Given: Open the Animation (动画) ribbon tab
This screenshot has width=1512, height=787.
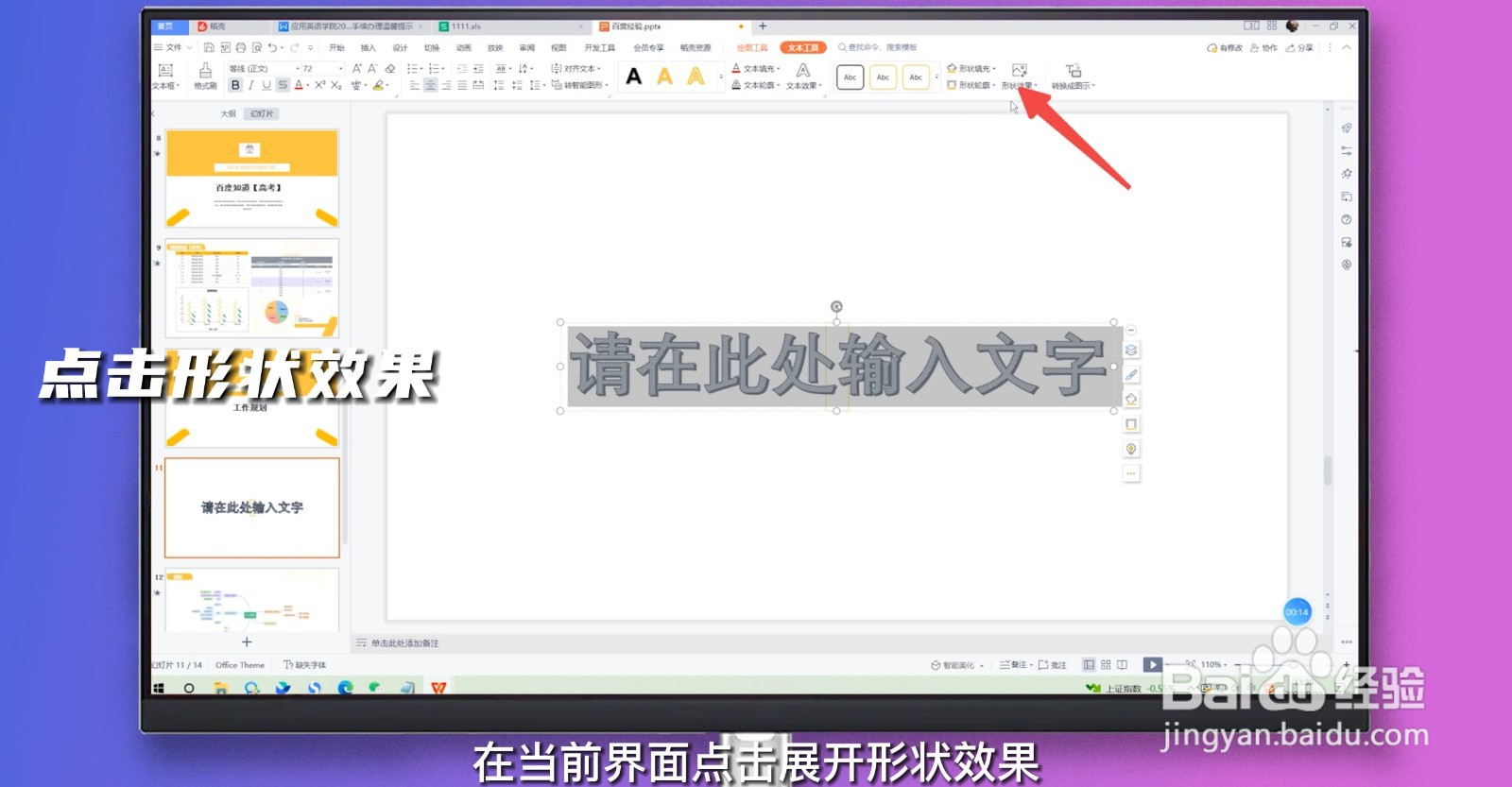Looking at the screenshot, I should (x=463, y=47).
